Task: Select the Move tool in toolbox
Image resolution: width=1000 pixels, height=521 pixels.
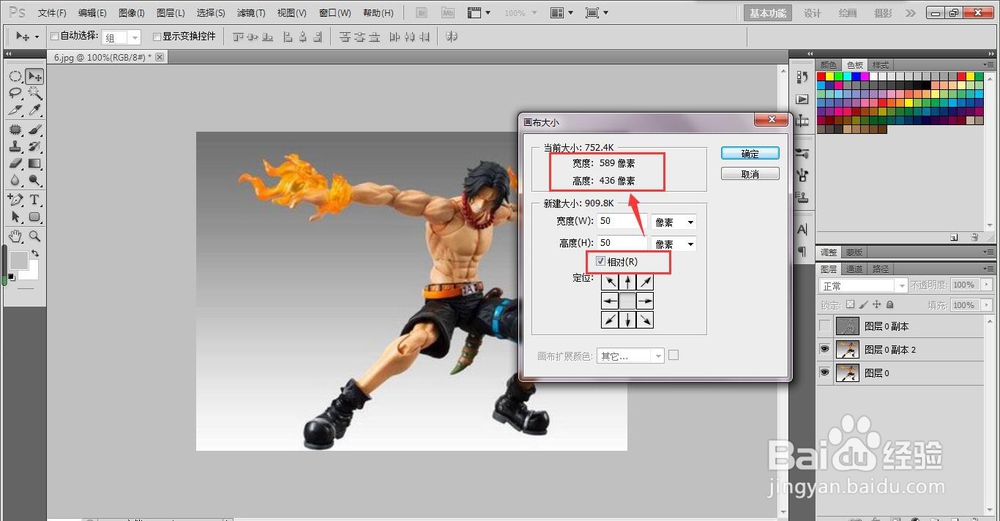Action: (35, 77)
